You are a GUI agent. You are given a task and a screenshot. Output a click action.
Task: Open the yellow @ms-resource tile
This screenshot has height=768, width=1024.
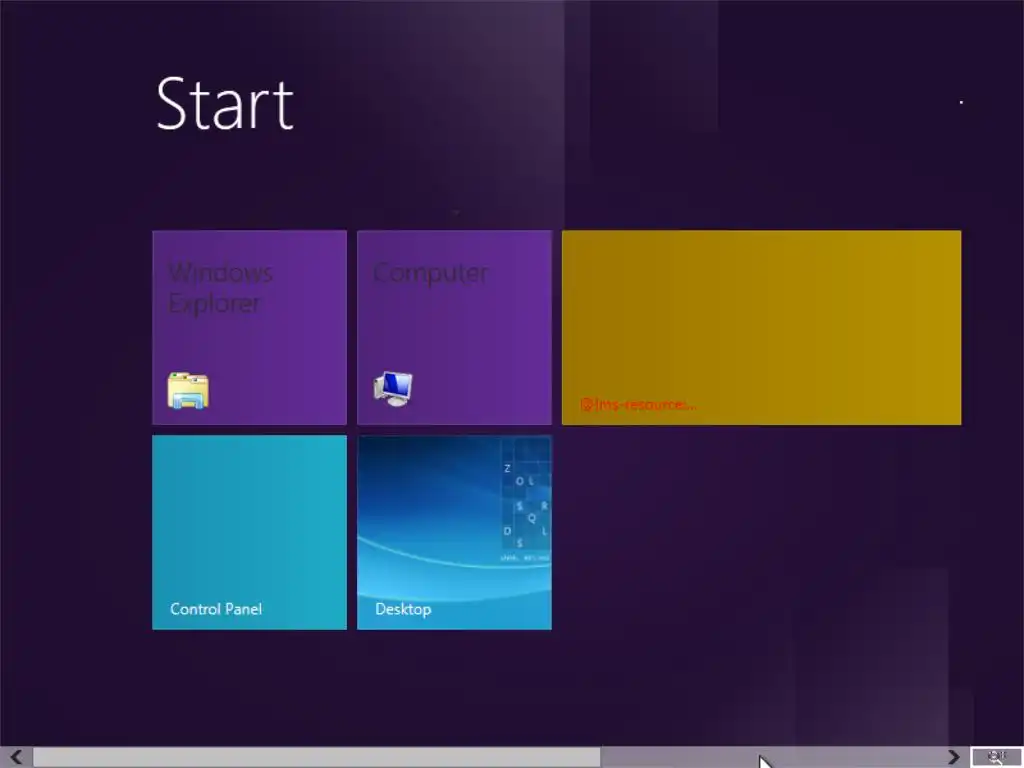point(761,327)
